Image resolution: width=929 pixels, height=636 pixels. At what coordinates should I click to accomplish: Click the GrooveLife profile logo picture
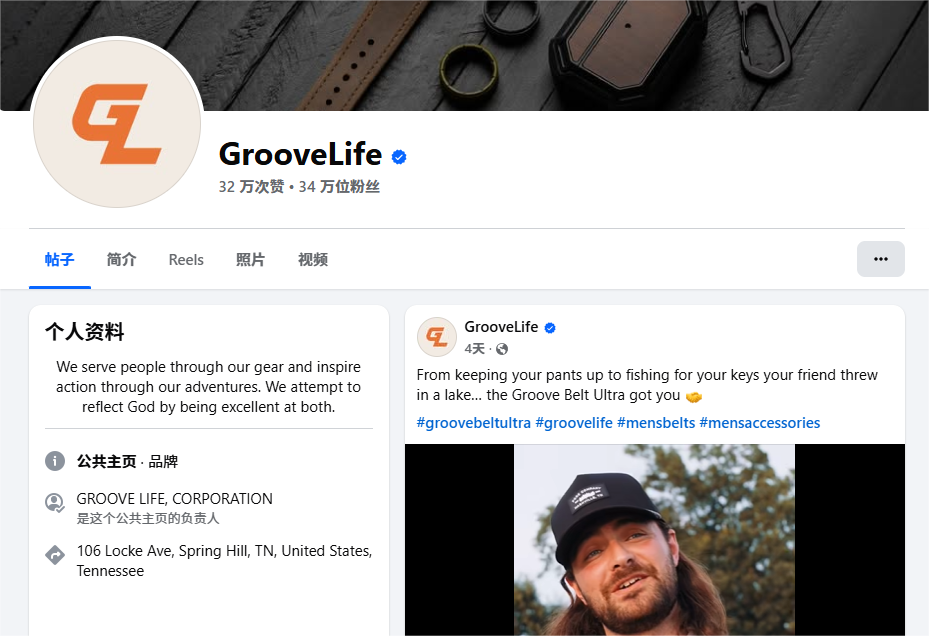tap(117, 123)
